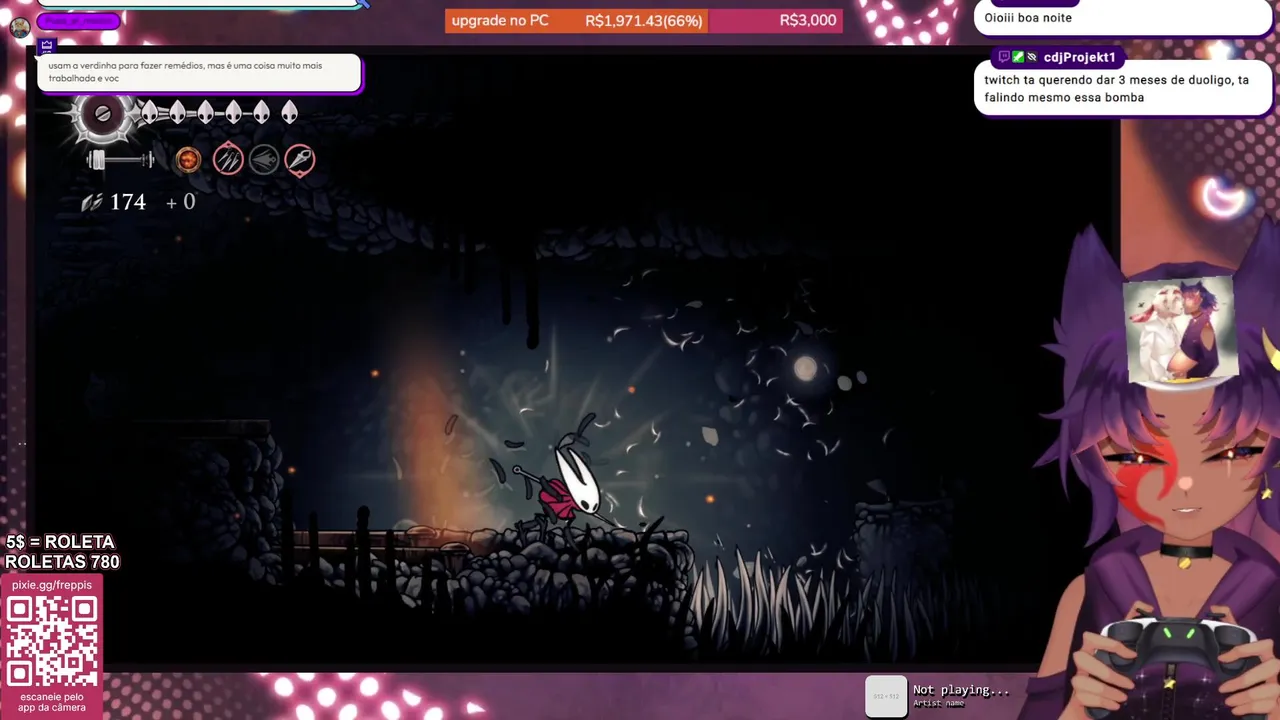Click the crossed-eye badge beside cdjProjekt1
Viewport: 1280px width, 720px height.
[x=1032, y=57]
